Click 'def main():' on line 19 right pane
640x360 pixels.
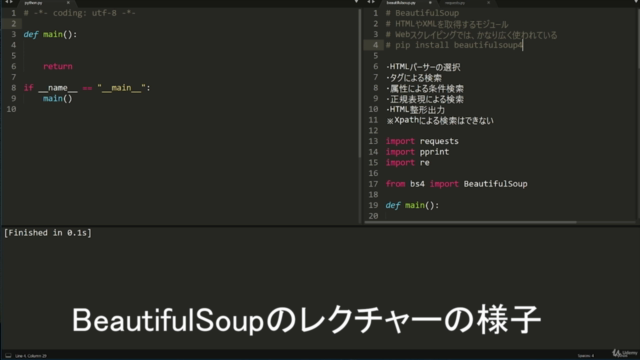coord(412,205)
